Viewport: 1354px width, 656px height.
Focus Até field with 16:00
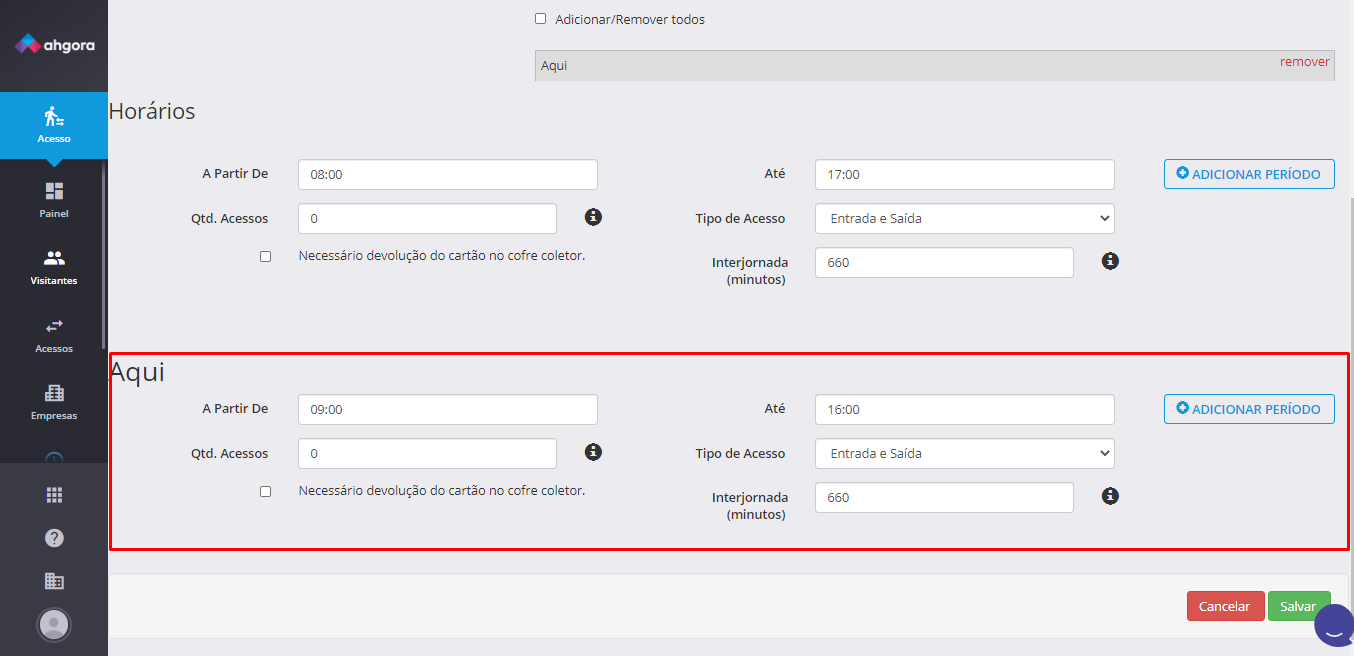pos(964,409)
